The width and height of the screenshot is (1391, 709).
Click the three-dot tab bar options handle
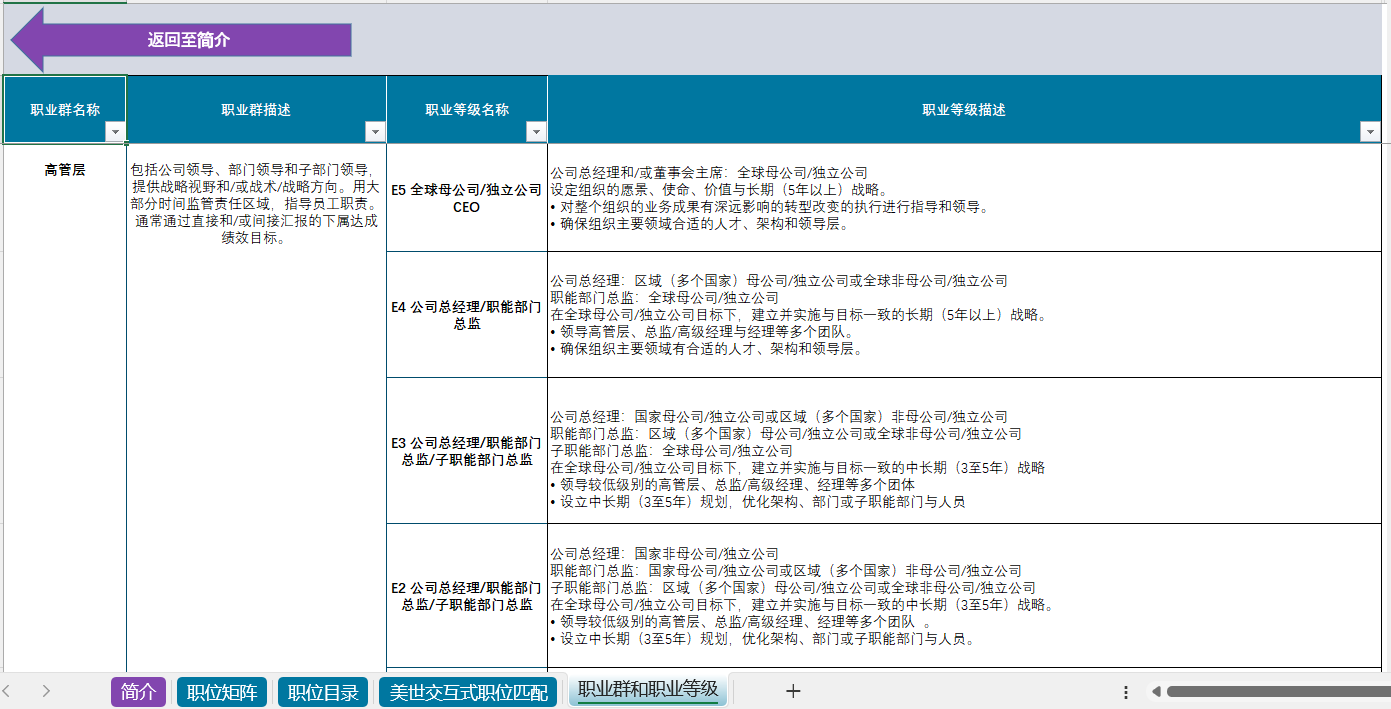pos(1126,692)
